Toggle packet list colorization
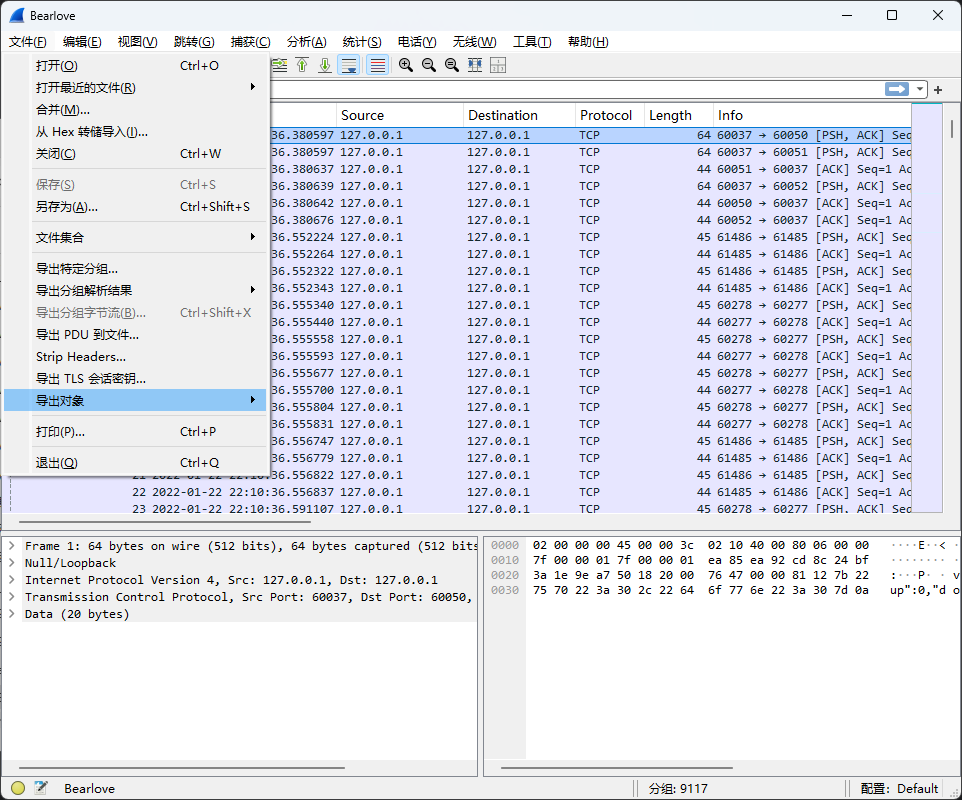The image size is (962, 800). click(378, 65)
